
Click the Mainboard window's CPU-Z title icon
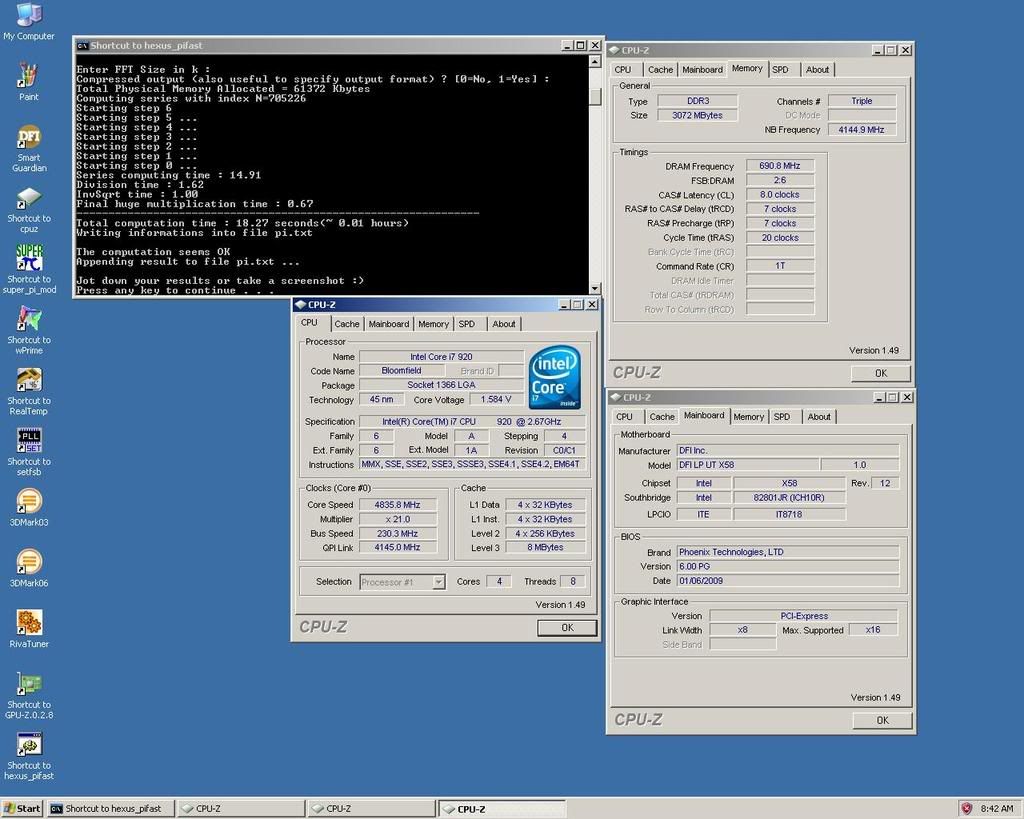pos(615,397)
